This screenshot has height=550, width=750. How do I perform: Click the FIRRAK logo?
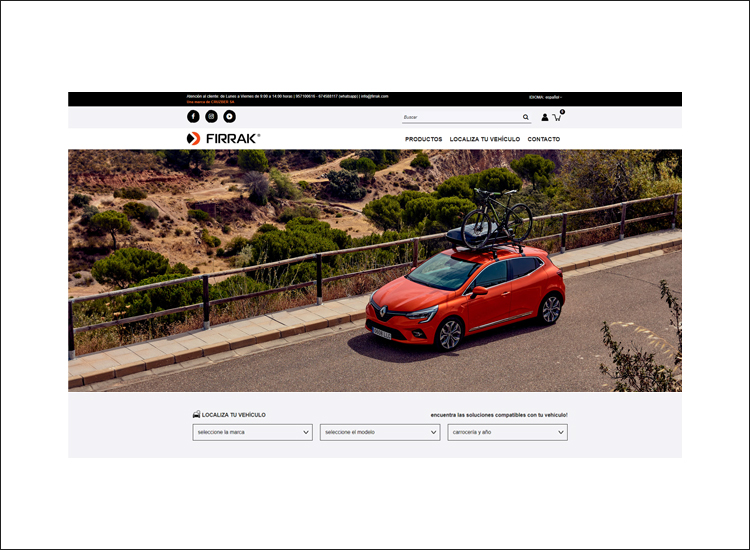(223, 138)
